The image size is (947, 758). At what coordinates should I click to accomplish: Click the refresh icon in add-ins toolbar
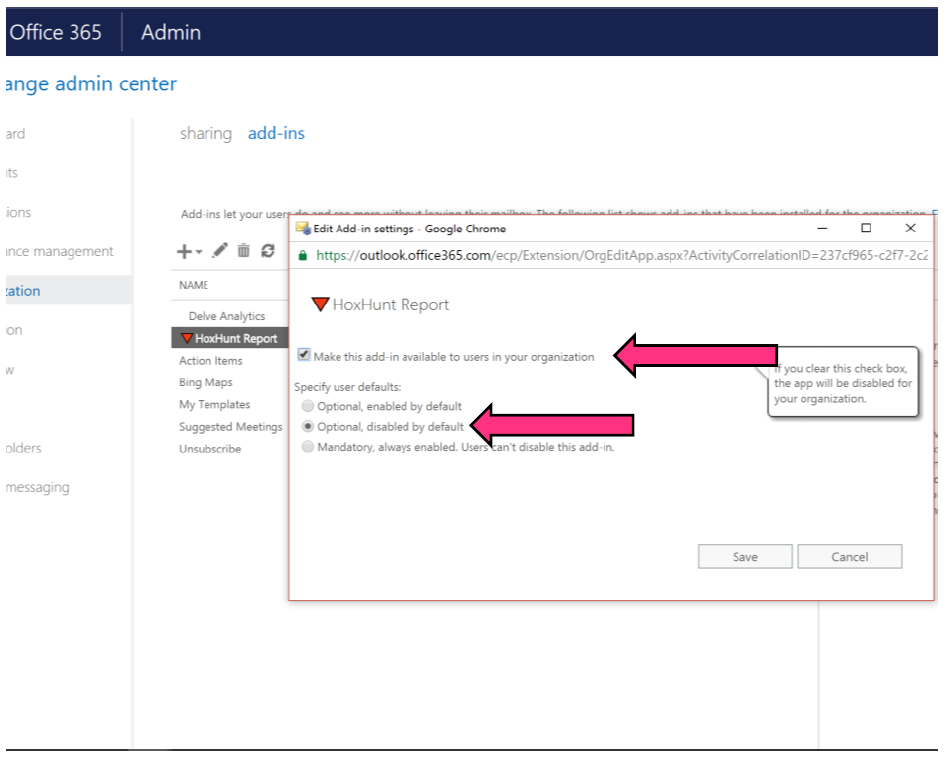click(x=268, y=250)
